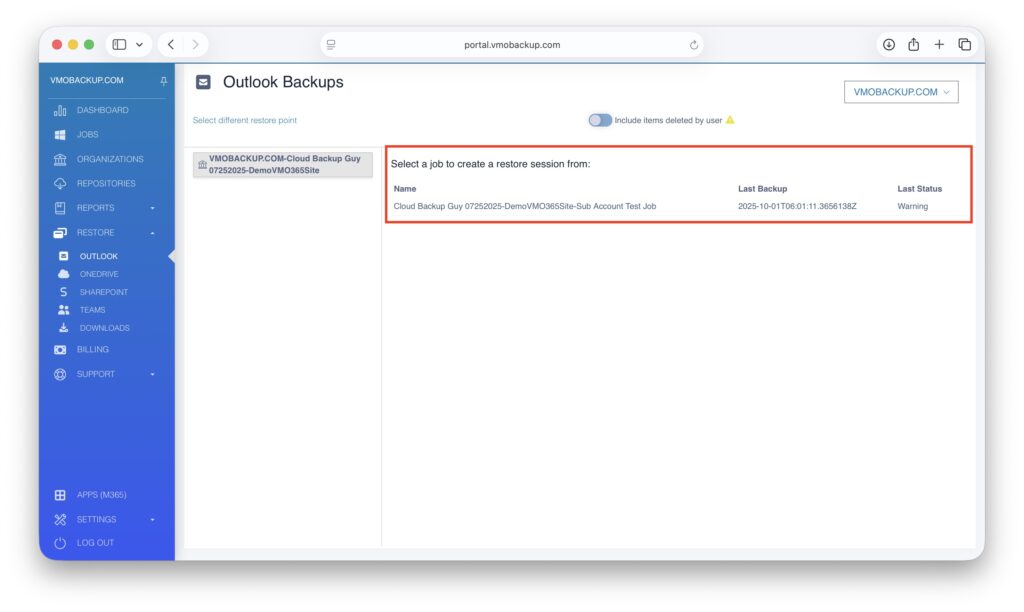Open the VMOBACKUP.COM organization dropdown
Image resolution: width=1024 pixels, height=612 pixels.
pos(901,92)
